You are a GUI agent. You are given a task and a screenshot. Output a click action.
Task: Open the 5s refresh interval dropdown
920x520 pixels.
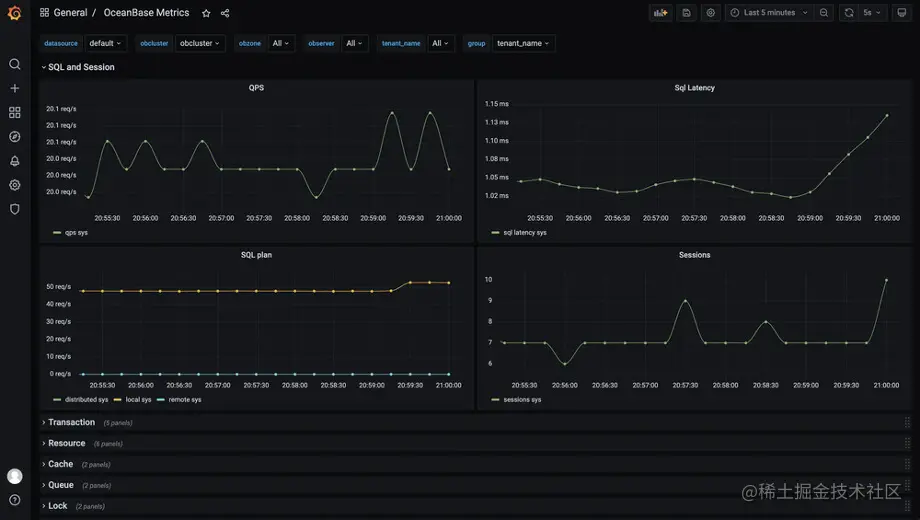coord(872,12)
